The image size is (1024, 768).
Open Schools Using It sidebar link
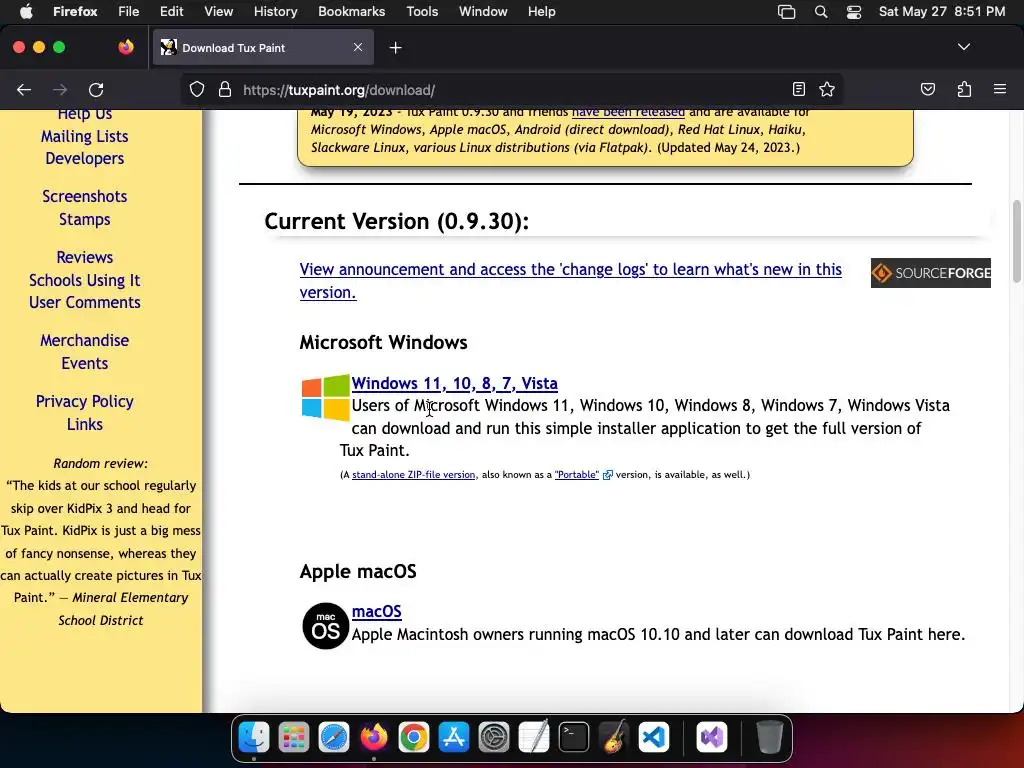point(84,280)
